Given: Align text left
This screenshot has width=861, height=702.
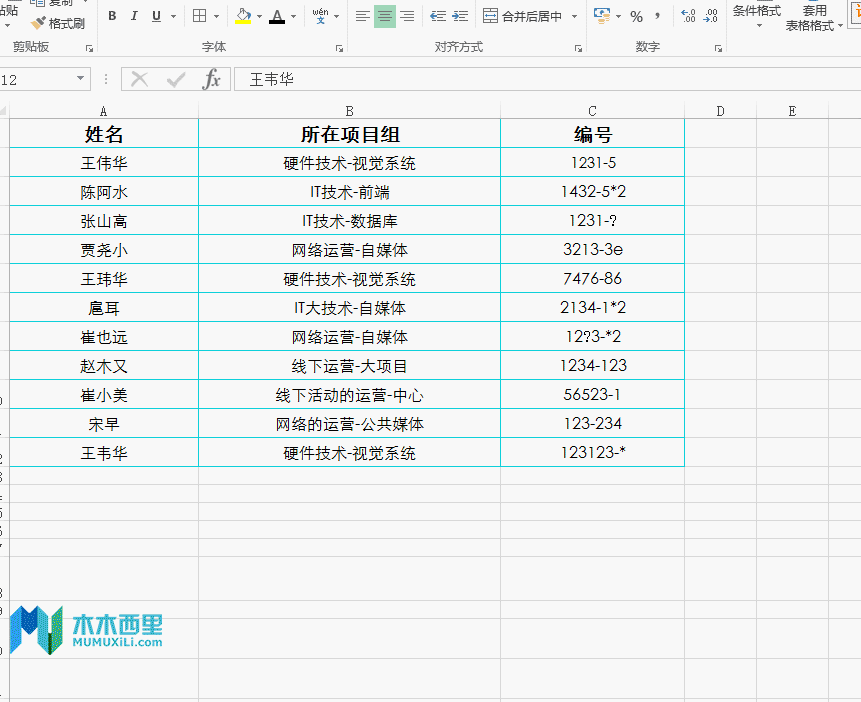Looking at the screenshot, I should coord(362,16).
